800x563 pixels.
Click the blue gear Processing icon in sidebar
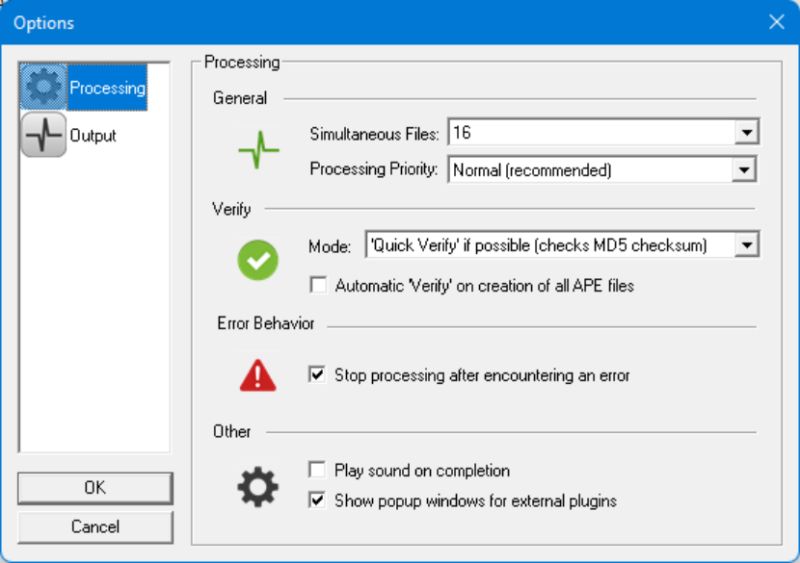coord(44,88)
